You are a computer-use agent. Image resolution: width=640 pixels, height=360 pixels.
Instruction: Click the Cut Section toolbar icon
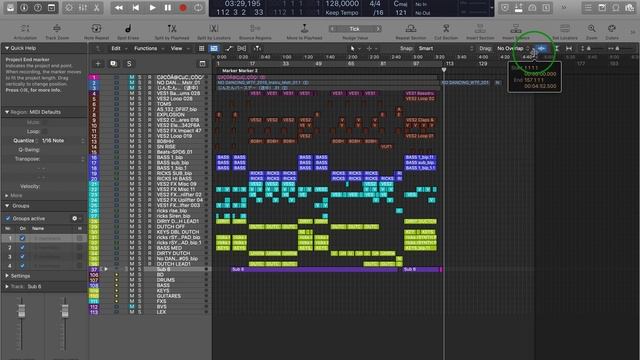(446, 29)
